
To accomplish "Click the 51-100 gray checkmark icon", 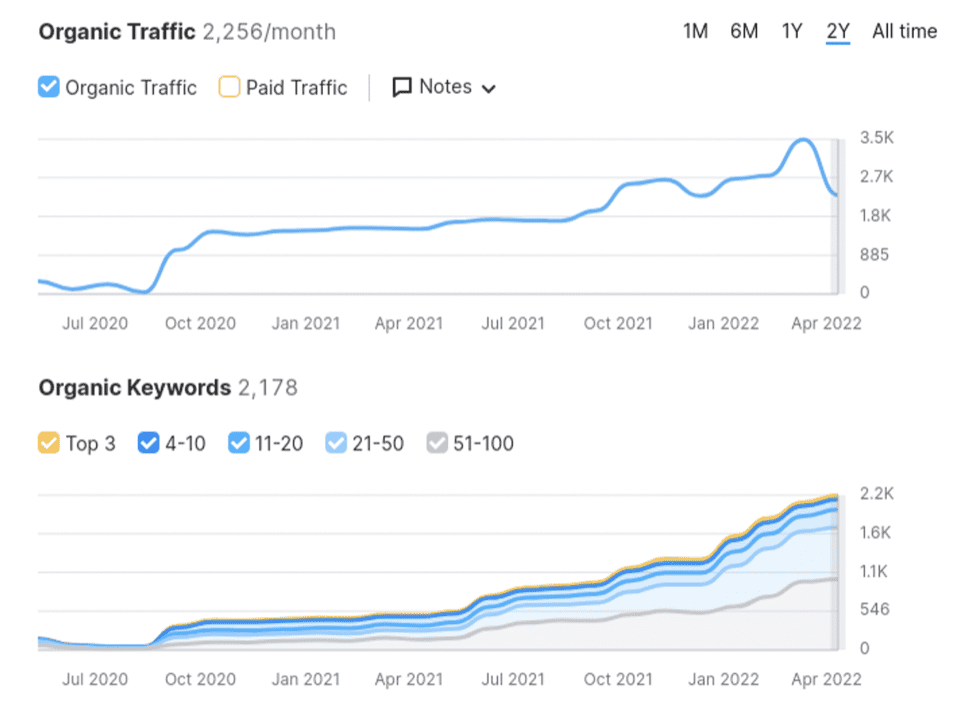I will click(x=437, y=443).
